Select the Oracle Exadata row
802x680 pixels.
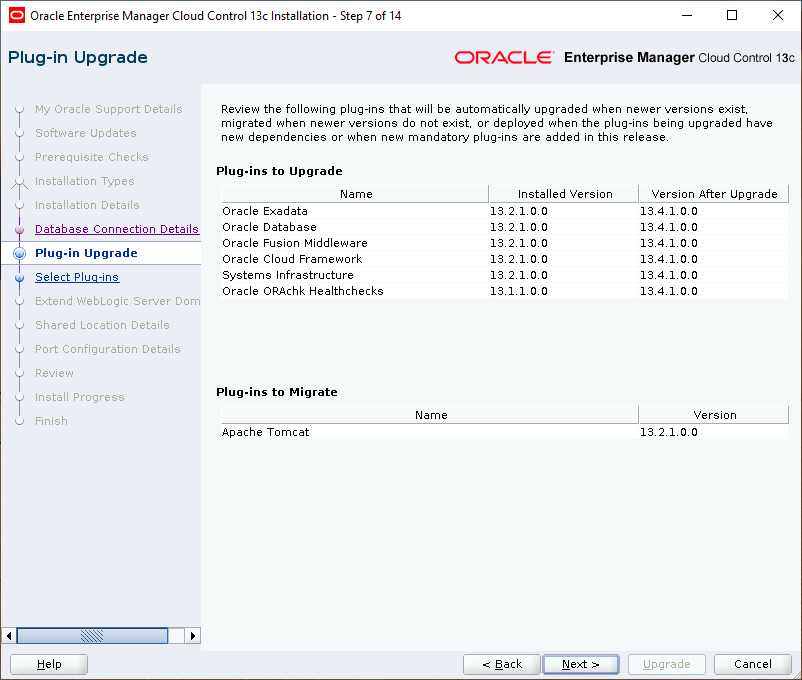pos(505,211)
